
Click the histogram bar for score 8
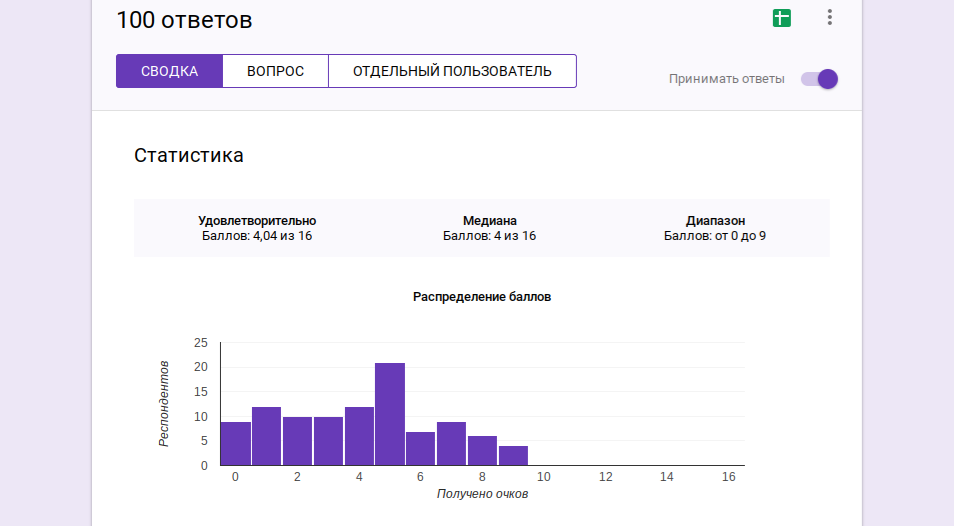click(482, 451)
